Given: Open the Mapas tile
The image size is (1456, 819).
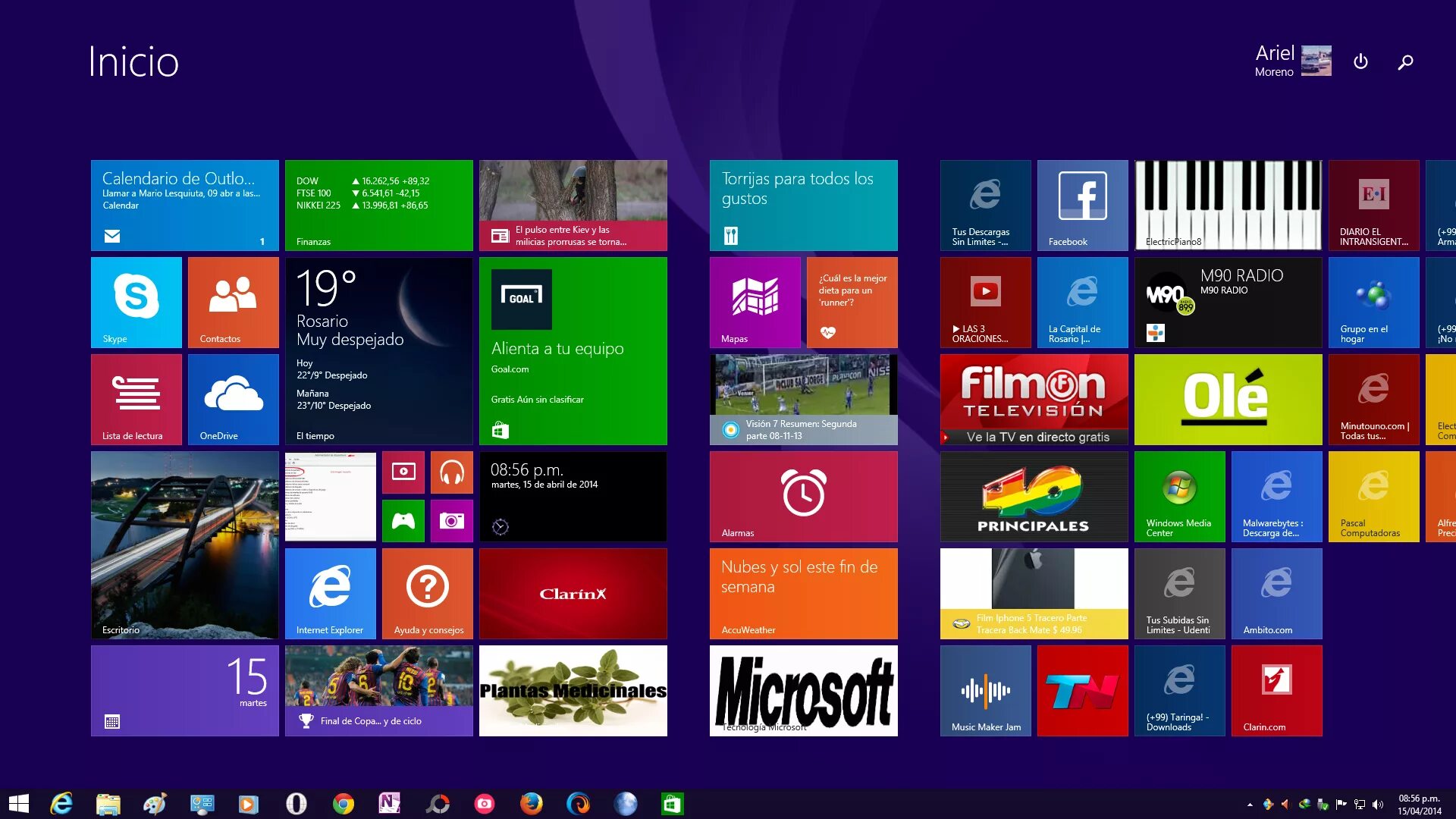Looking at the screenshot, I should 755,302.
